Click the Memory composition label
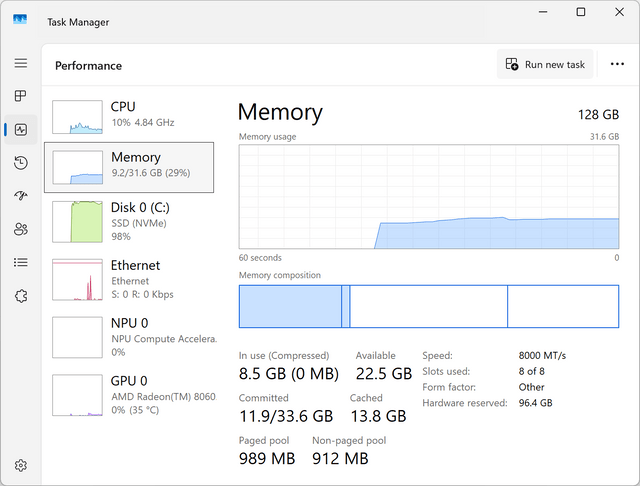The height and width of the screenshot is (486, 640). point(280,275)
